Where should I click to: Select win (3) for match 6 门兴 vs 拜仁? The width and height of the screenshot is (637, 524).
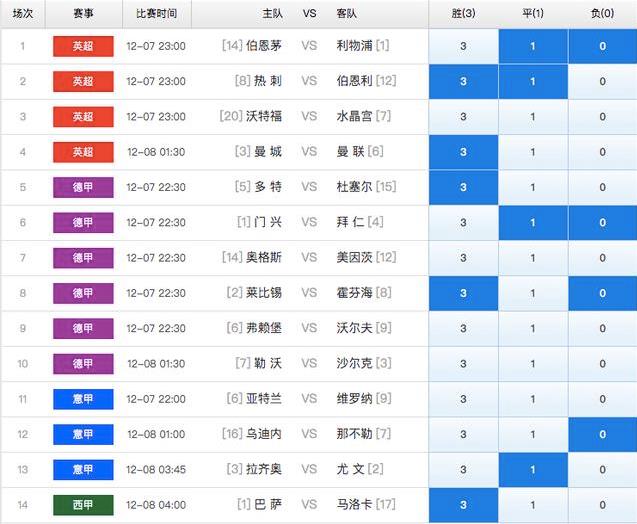point(463,223)
